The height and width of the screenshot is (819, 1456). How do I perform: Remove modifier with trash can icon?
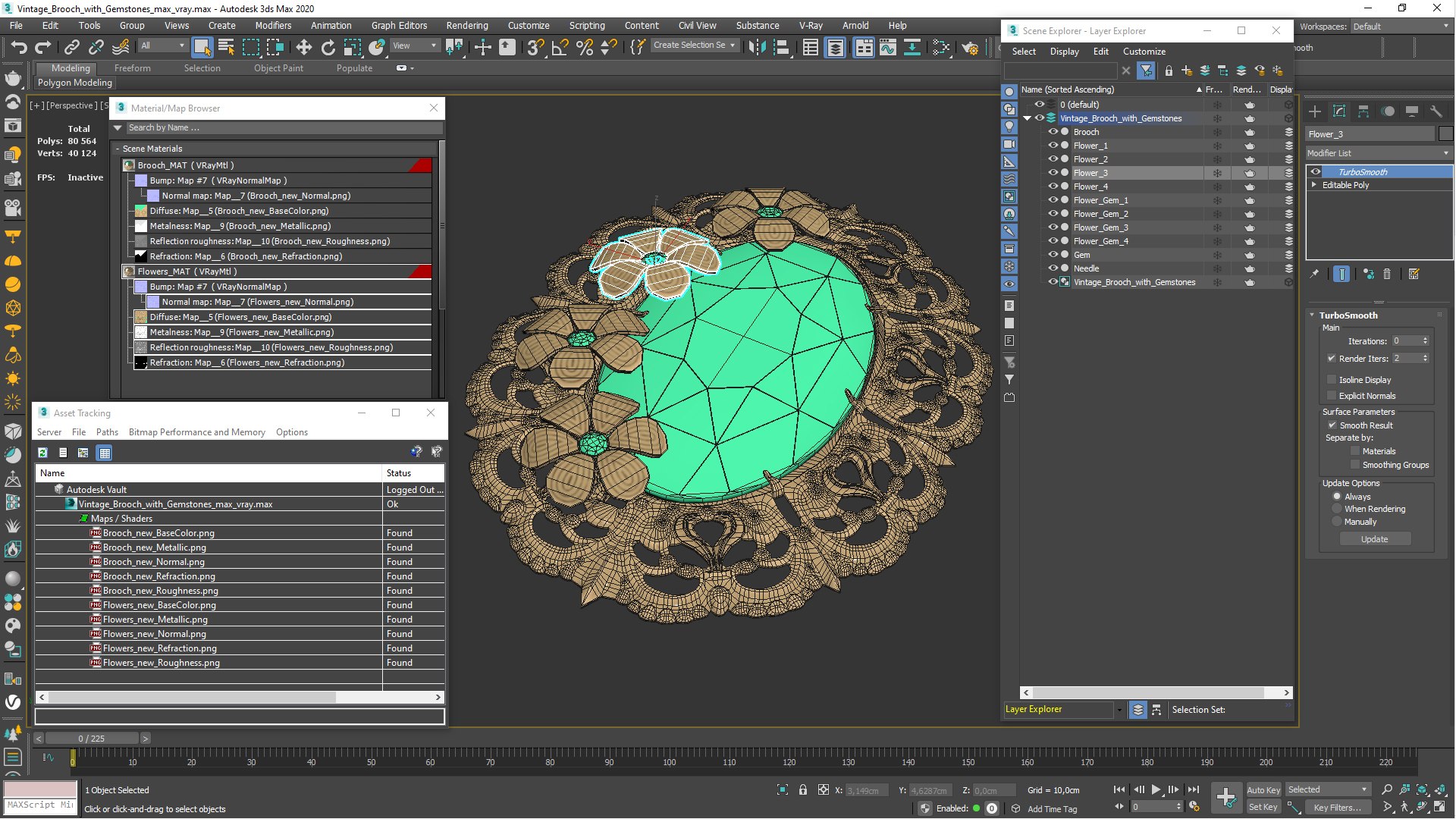click(1387, 274)
